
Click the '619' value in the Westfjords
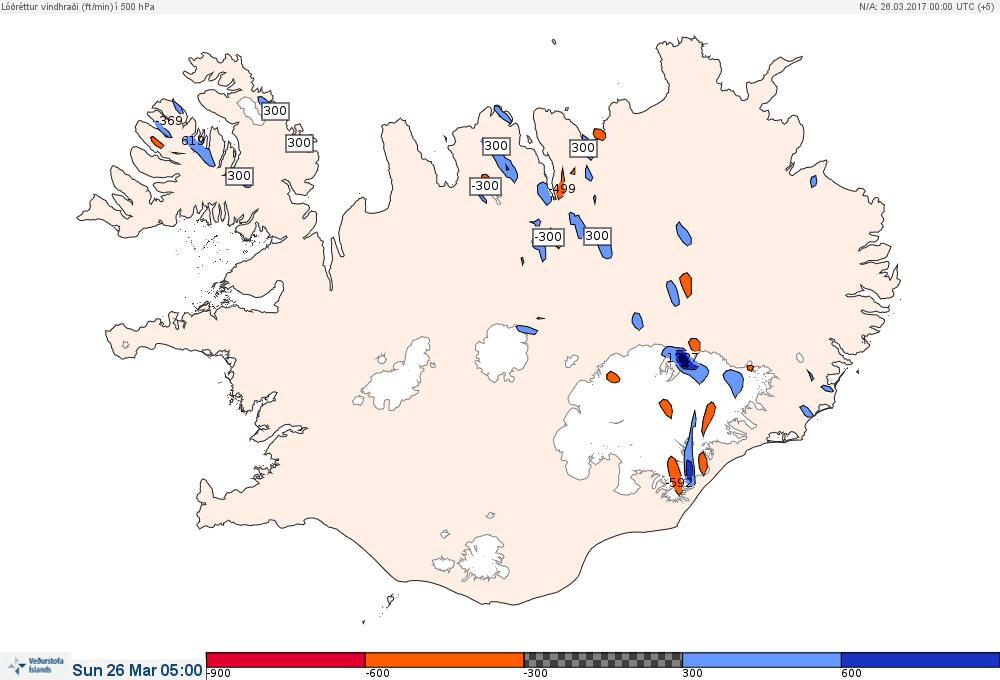[193, 140]
